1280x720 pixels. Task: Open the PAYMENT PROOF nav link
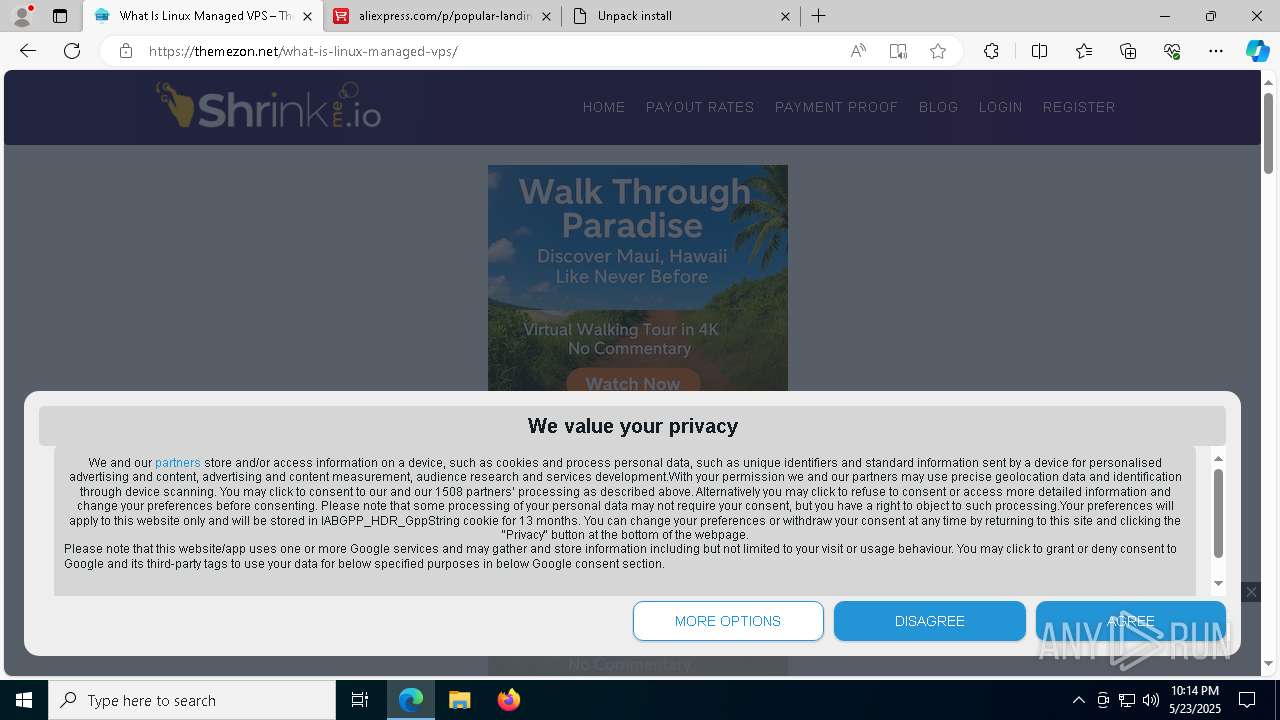point(837,107)
